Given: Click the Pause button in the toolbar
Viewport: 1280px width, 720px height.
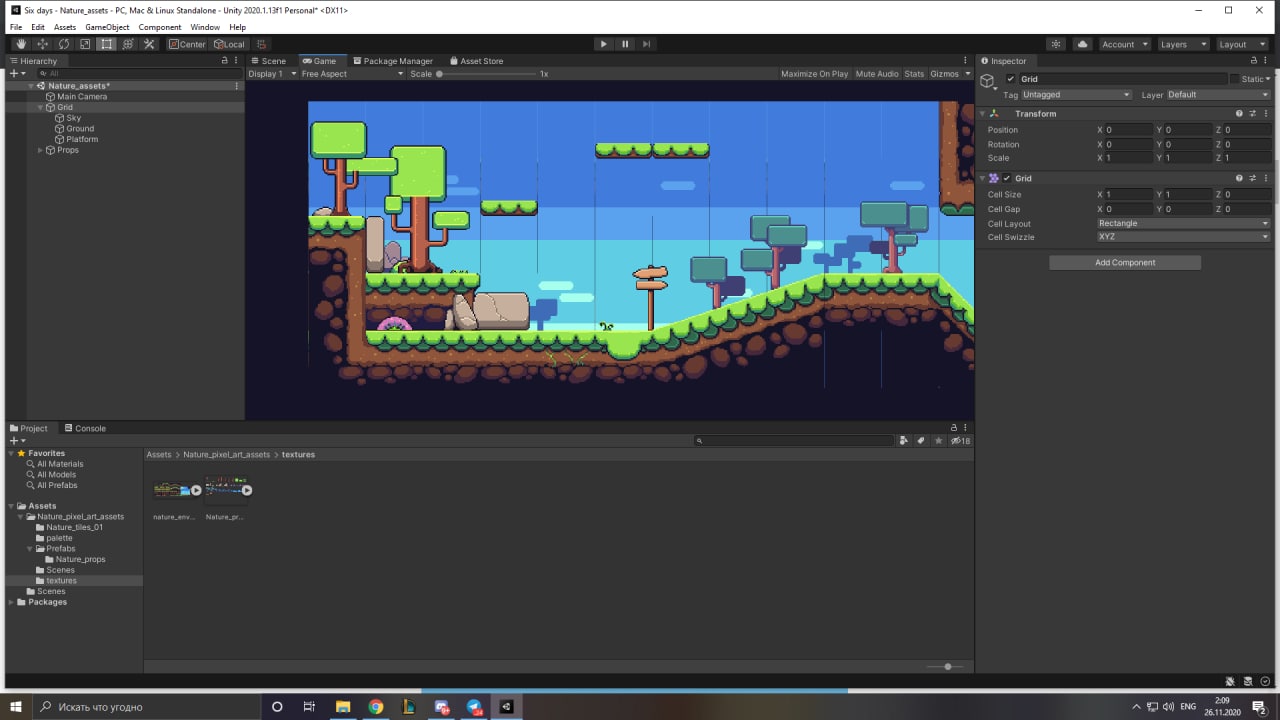Looking at the screenshot, I should 625,44.
